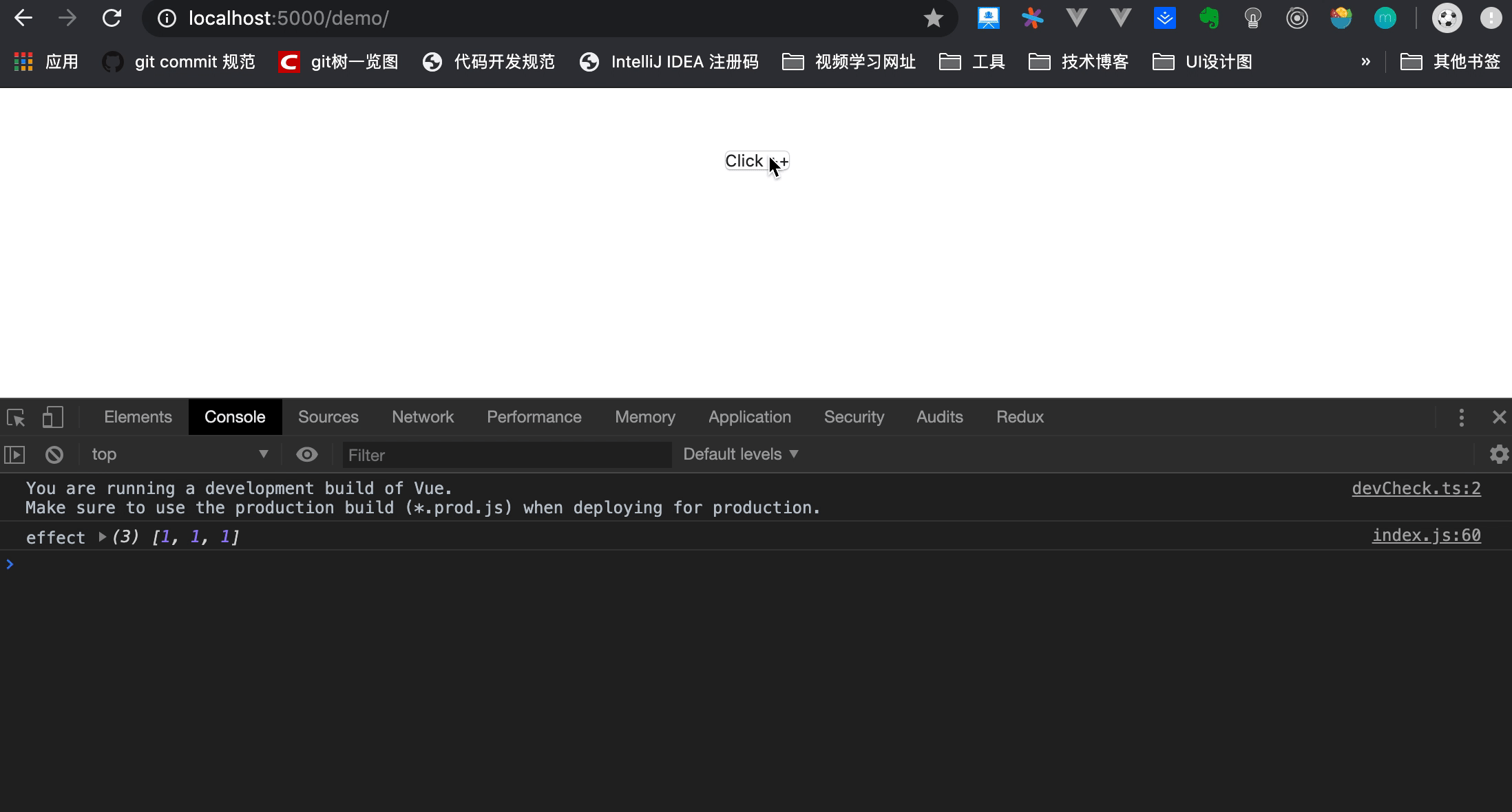Image resolution: width=1512 pixels, height=812 pixels.
Task: Clear the console with ban icon
Action: 54,455
